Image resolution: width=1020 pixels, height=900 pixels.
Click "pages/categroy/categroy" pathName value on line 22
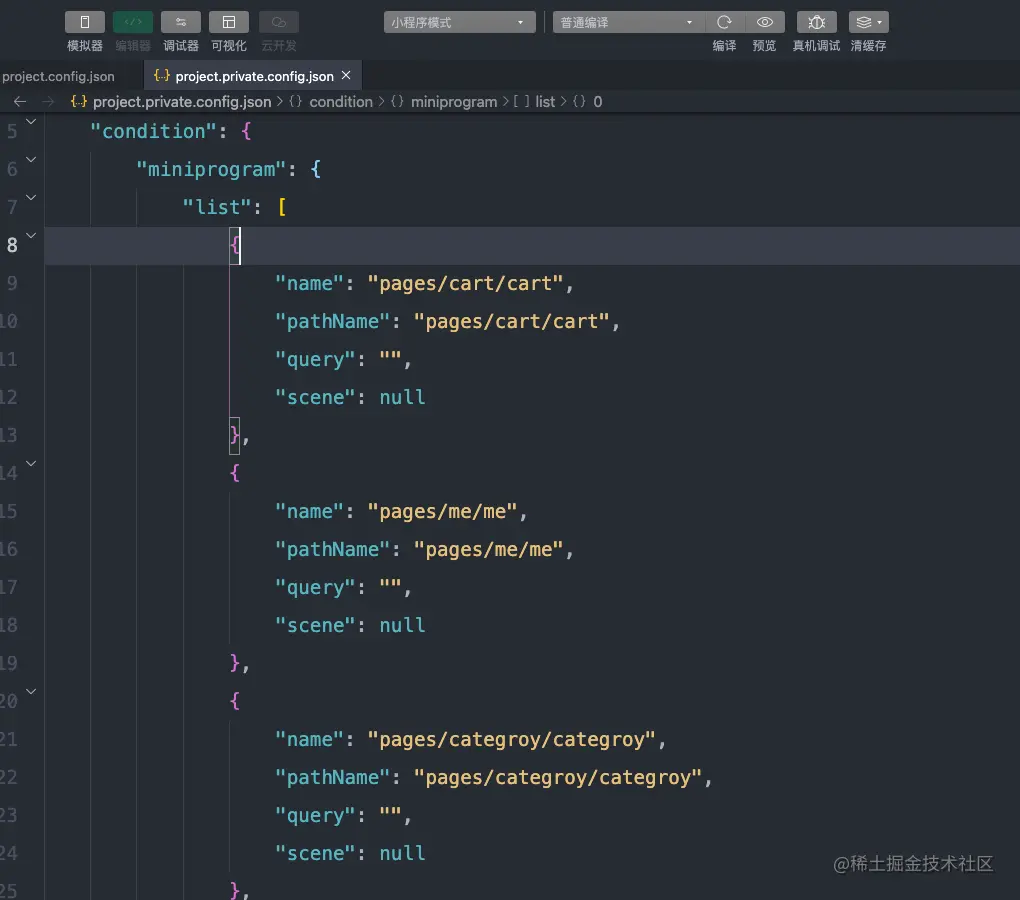tap(558, 778)
